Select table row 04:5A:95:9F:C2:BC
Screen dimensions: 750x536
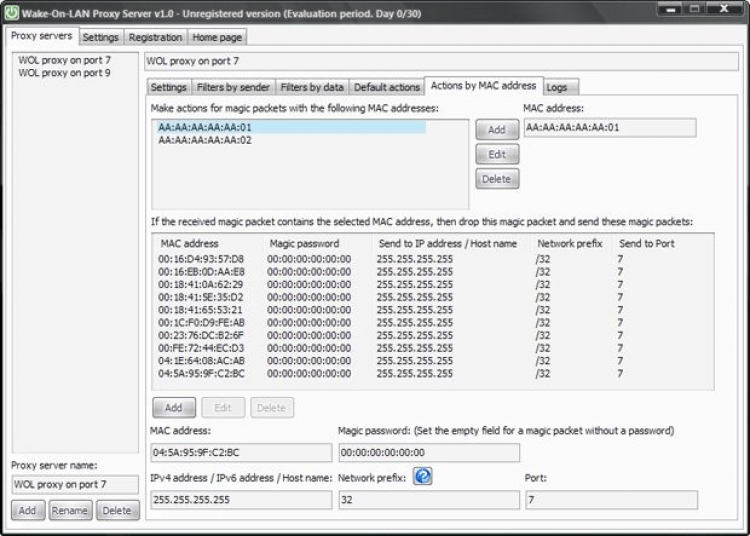pos(432,373)
